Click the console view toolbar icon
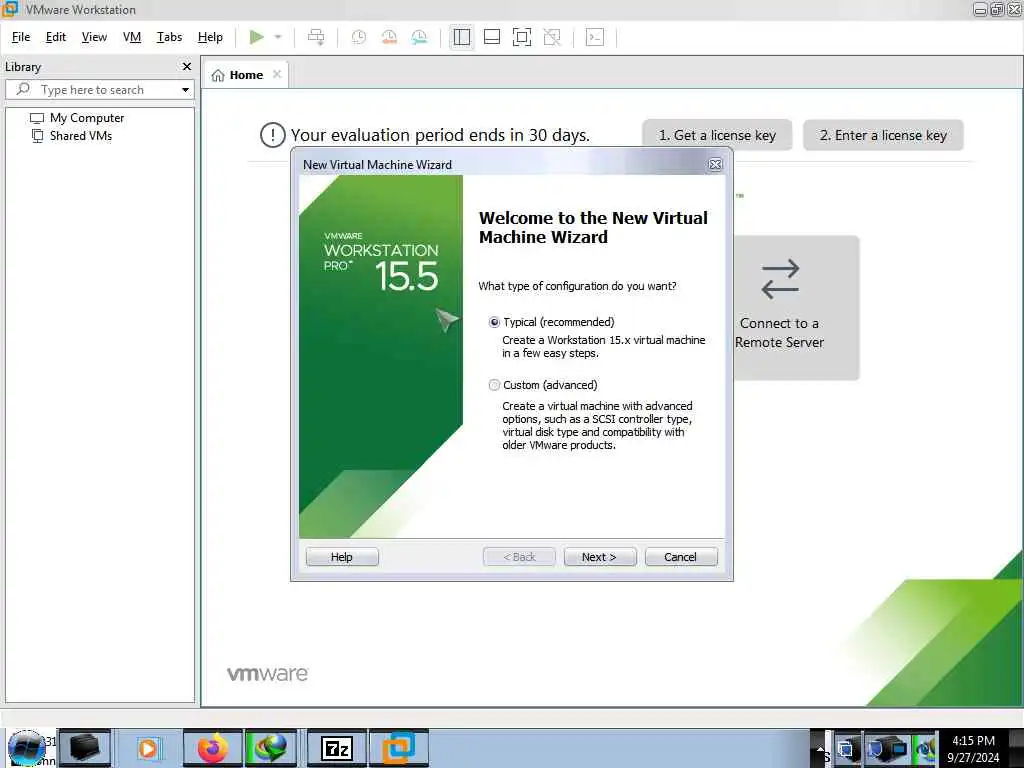 click(x=595, y=37)
